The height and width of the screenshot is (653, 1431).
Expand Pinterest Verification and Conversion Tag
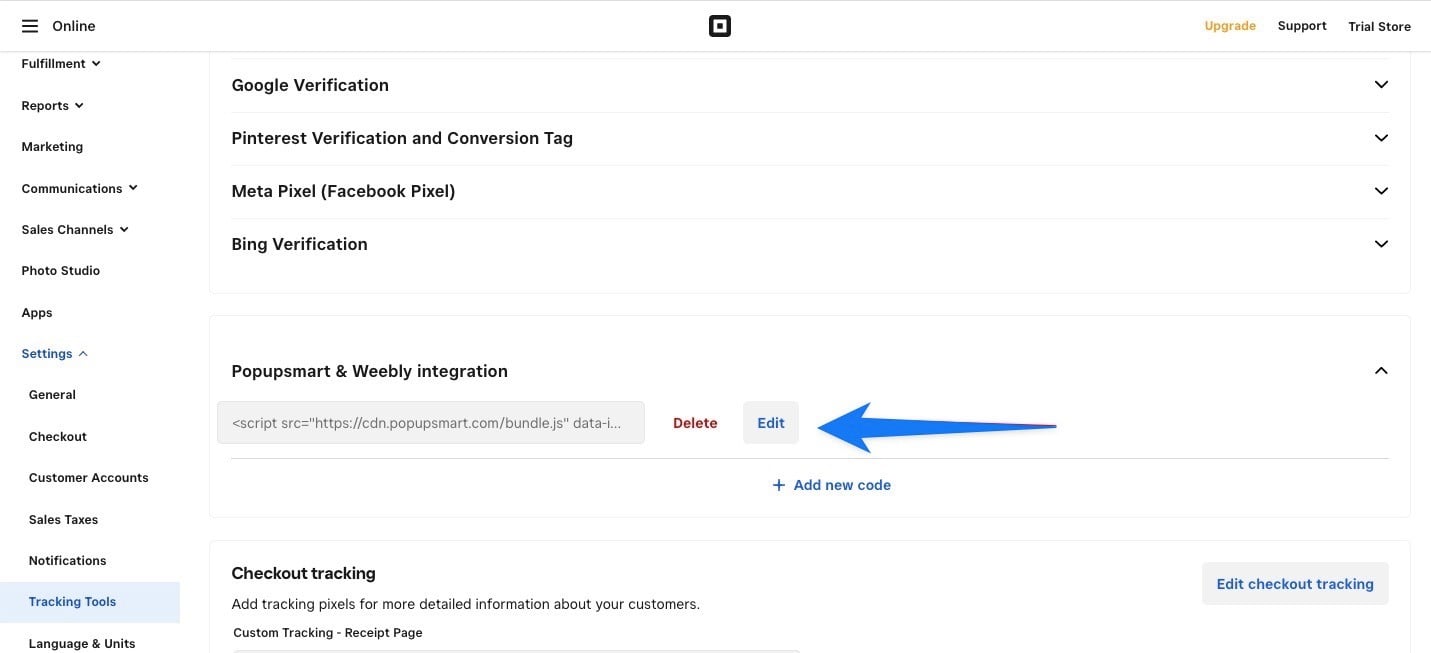point(1381,138)
